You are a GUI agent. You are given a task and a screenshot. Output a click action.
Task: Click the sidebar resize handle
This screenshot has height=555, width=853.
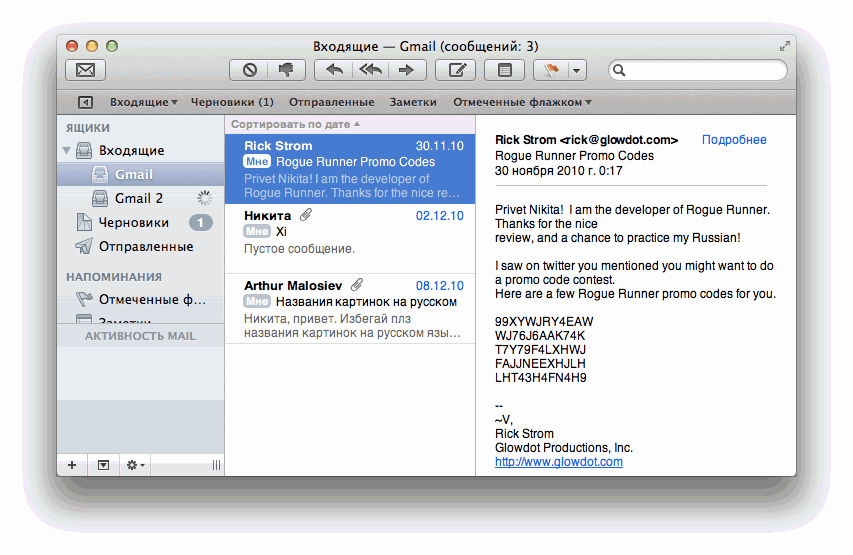tap(216, 465)
